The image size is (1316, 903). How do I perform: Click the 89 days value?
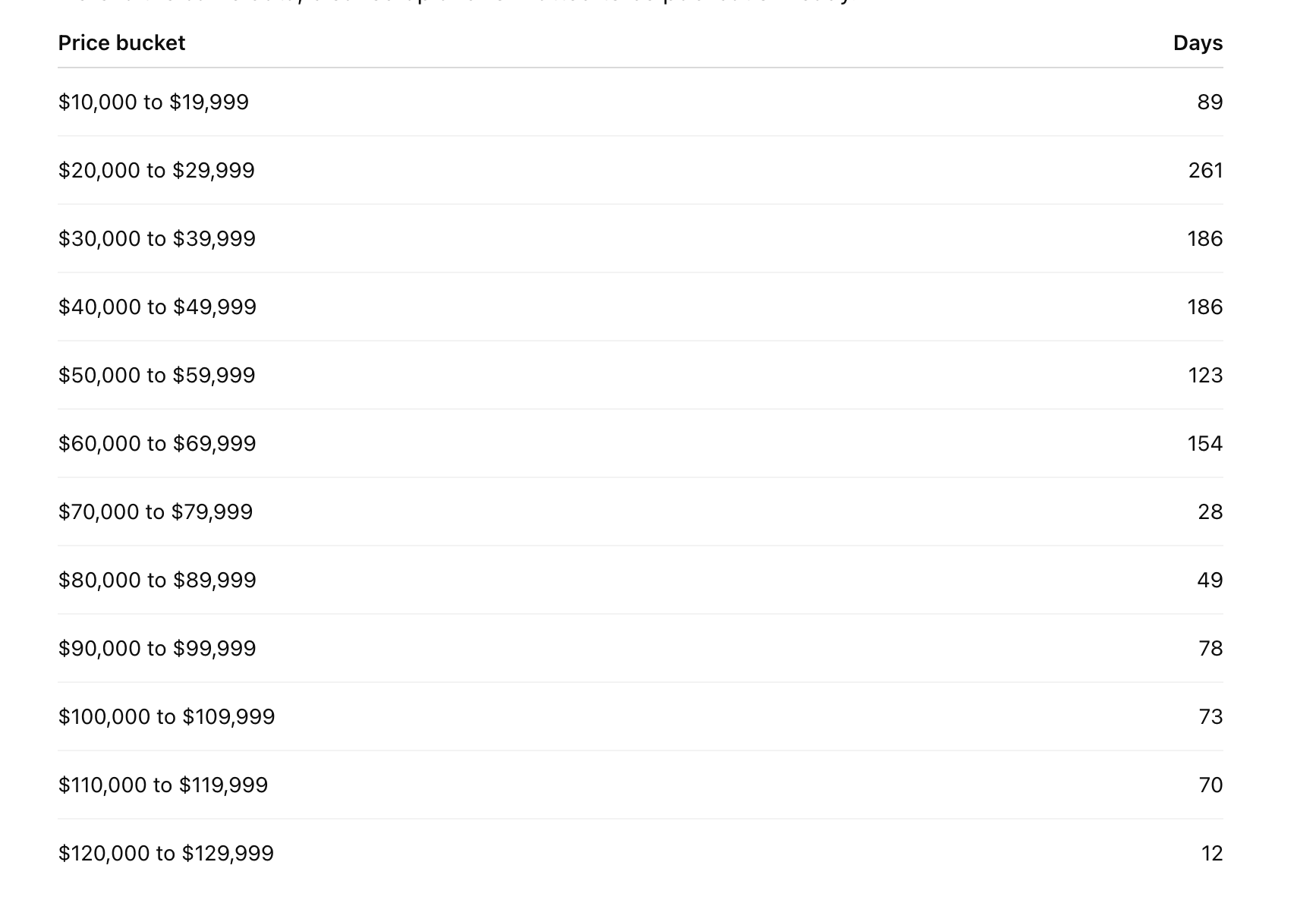coord(1210,102)
